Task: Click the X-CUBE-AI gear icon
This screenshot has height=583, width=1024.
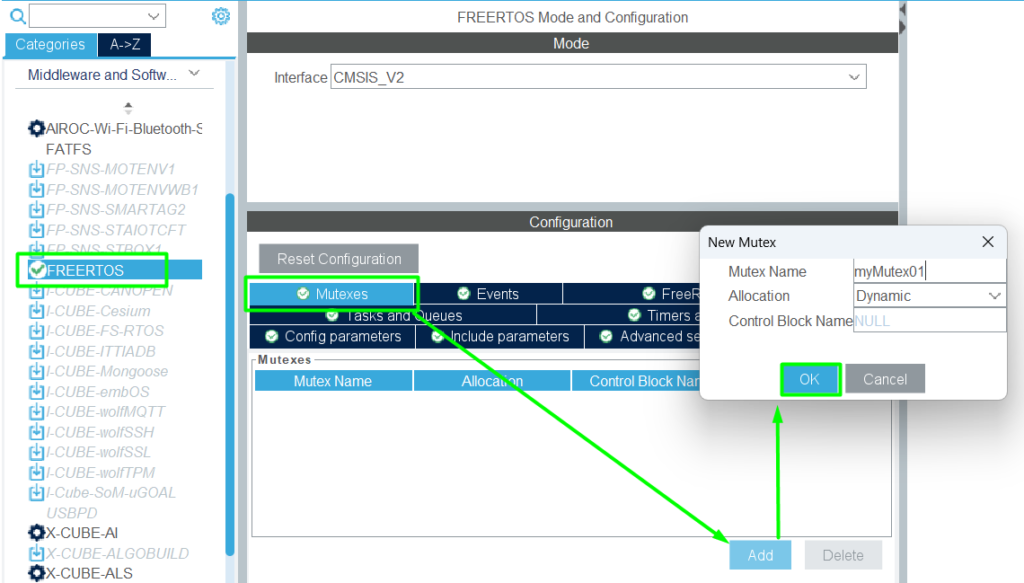Action: pyautogui.click(x=37, y=533)
